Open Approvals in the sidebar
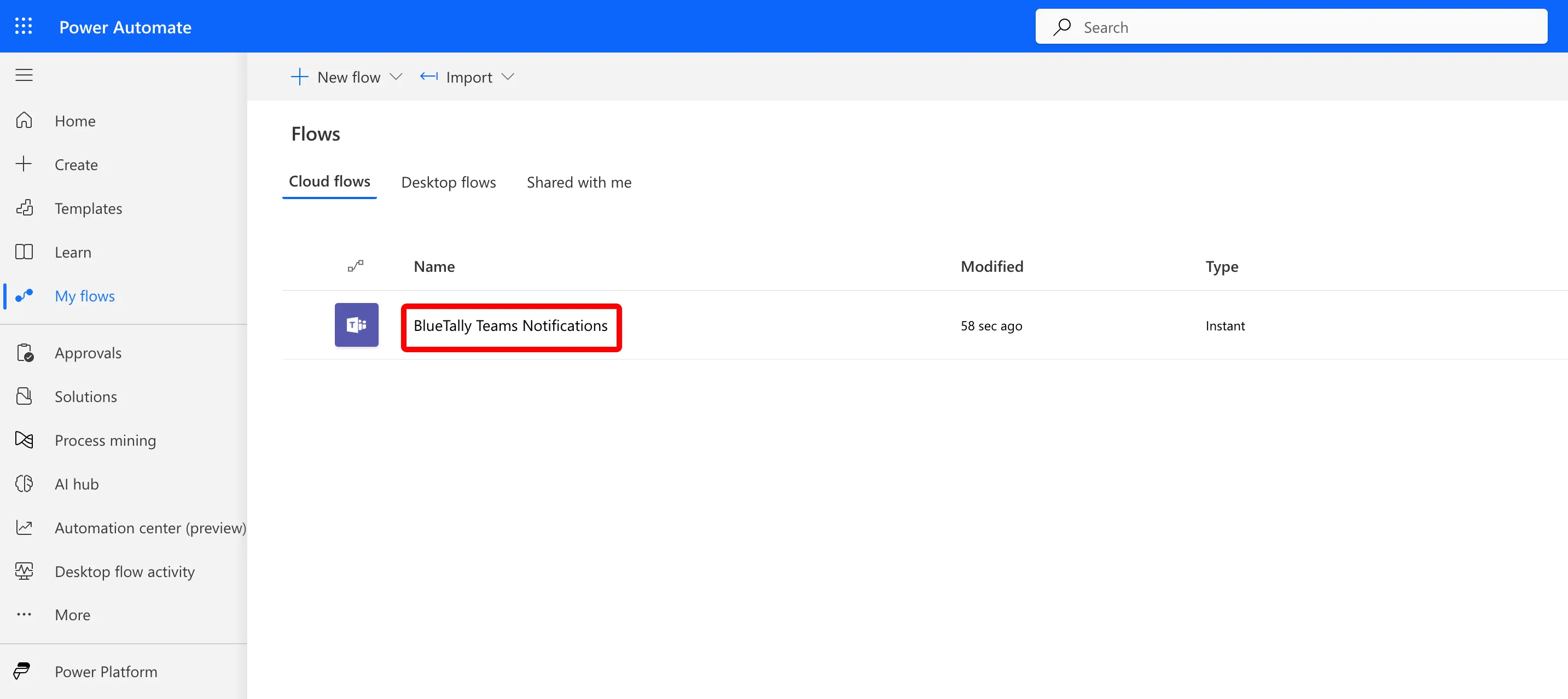 (88, 352)
